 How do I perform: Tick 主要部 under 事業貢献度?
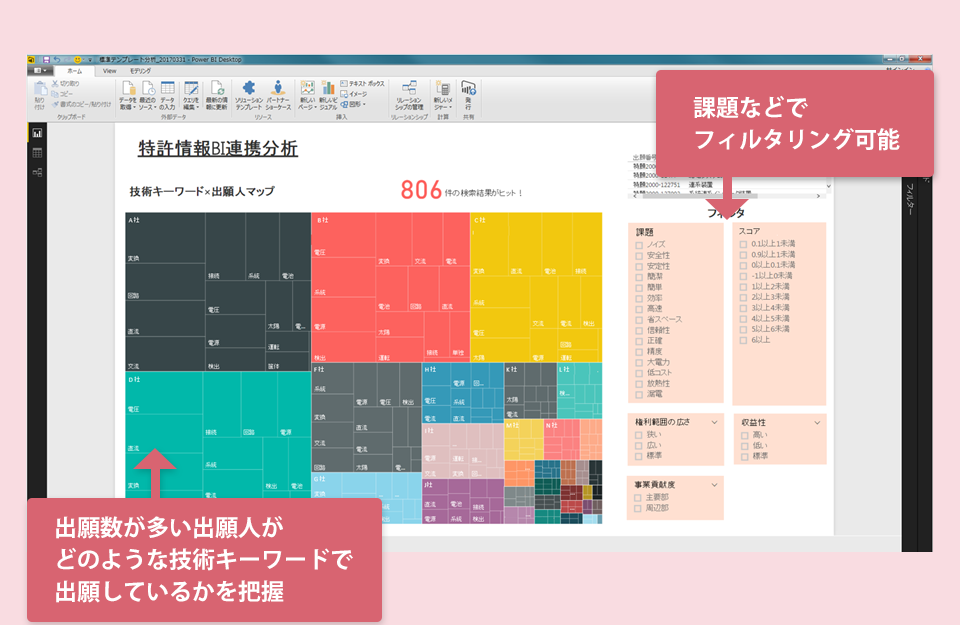638,498
